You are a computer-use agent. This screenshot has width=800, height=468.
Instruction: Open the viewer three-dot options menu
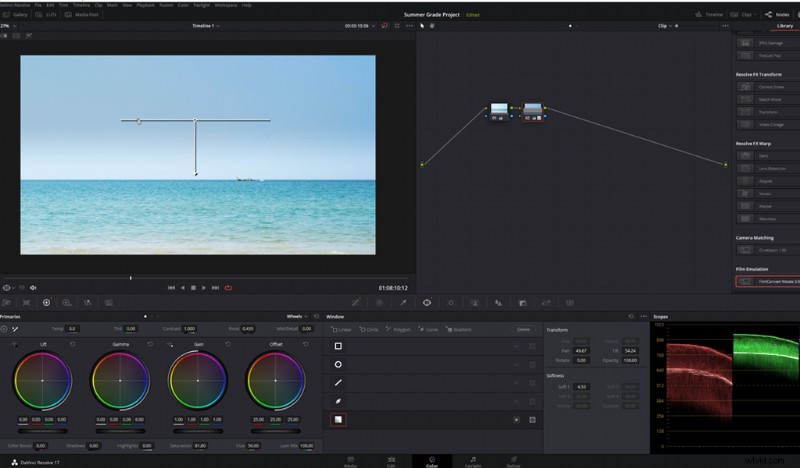(409, 26)
